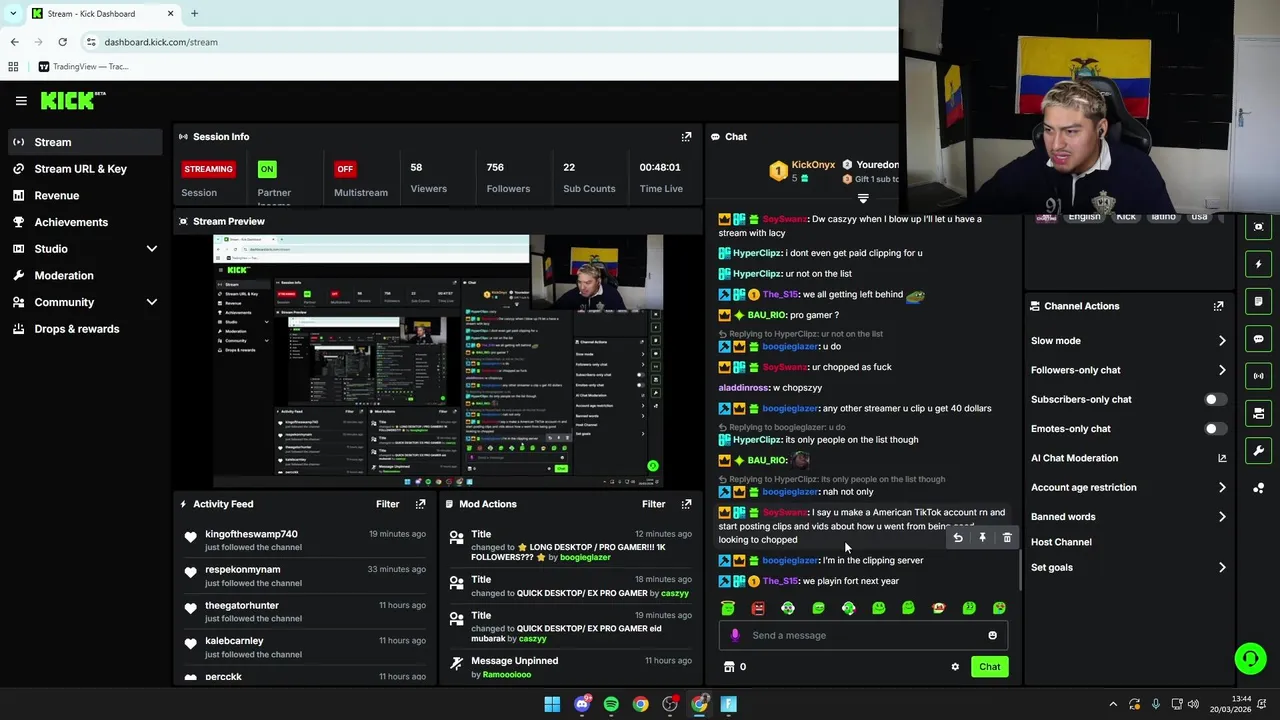Open Banned words settings chevron
Viewport: 1280px width, 720px height.
coord(1222,517)
